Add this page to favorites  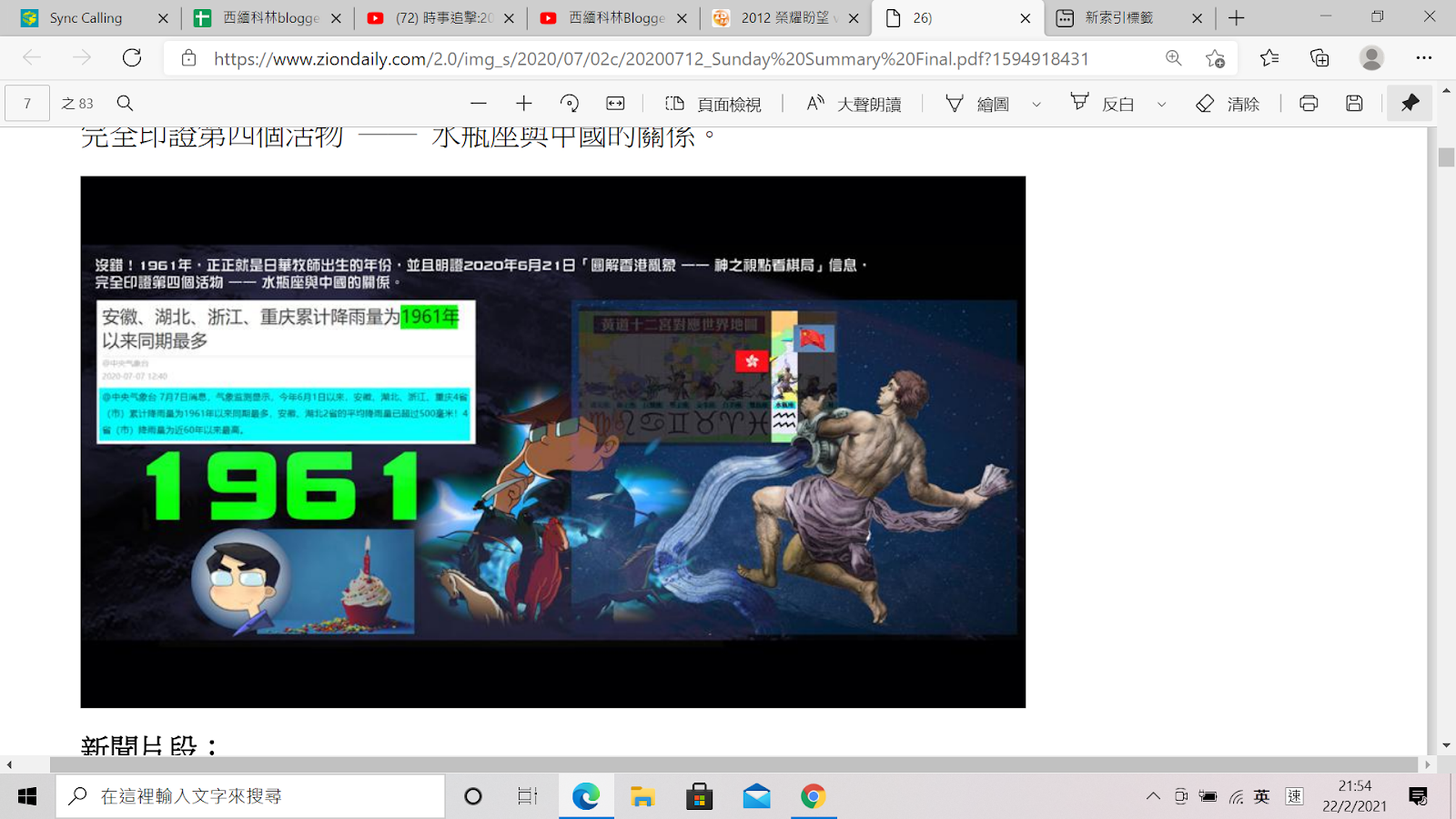[1215, 58]
